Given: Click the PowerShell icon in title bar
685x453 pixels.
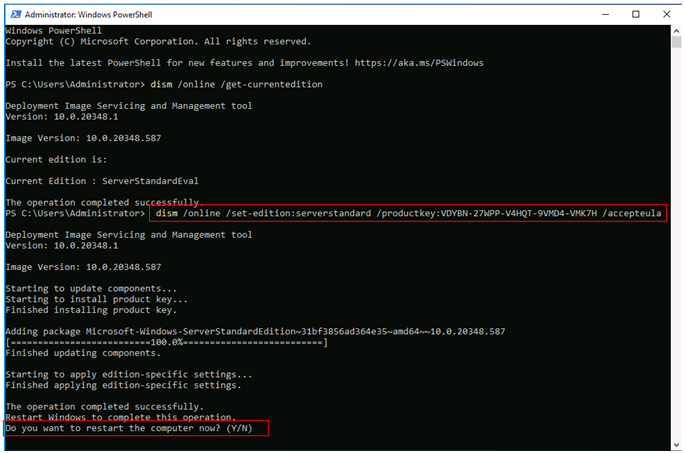Looking at the screenshot, I should tap(16, 14).
